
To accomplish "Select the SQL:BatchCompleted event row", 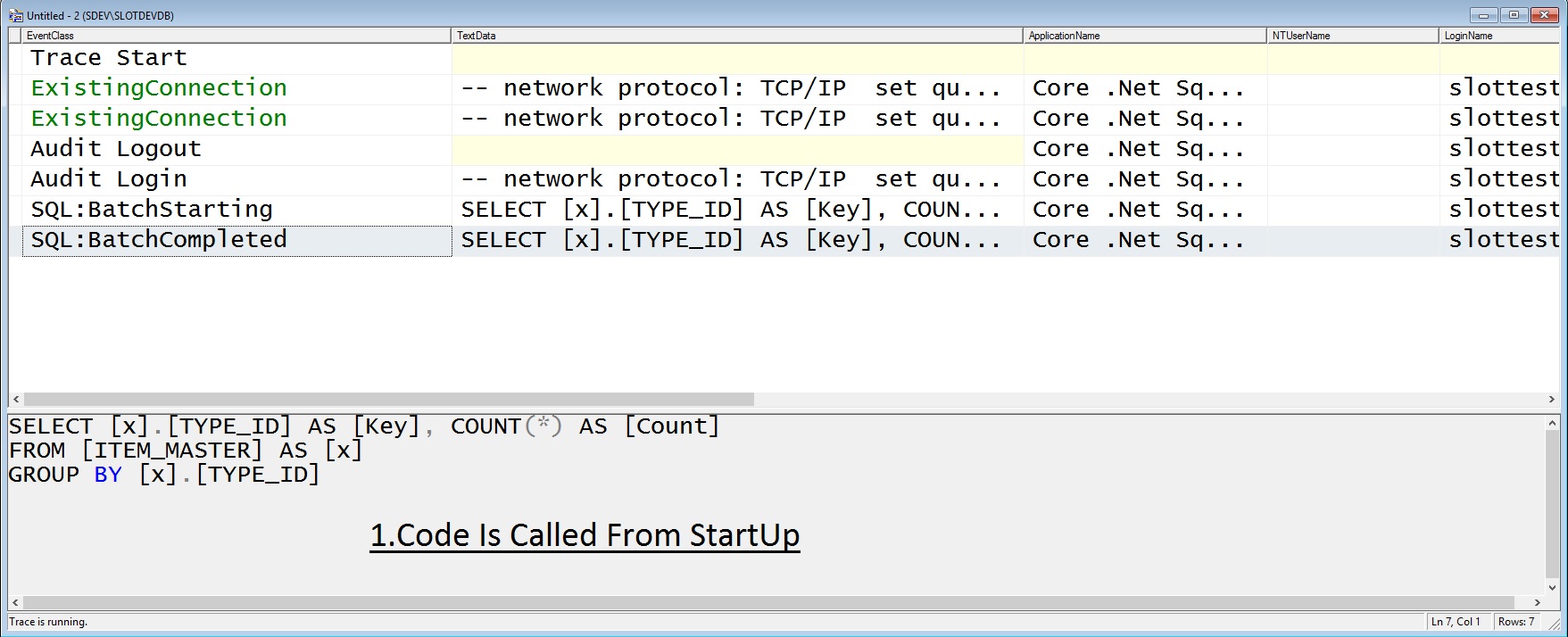I will tap(178, 239).
